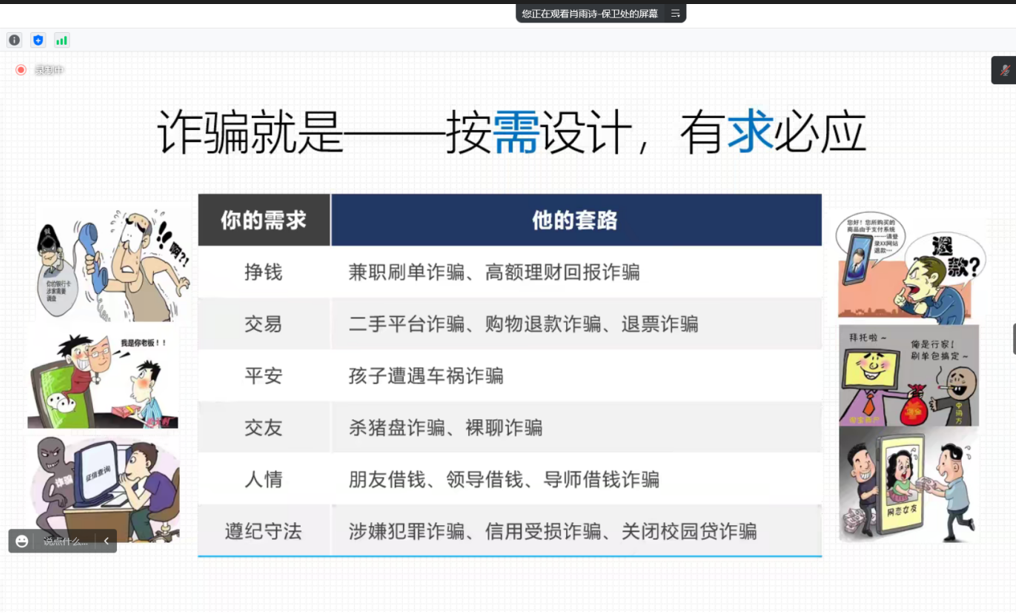Click the blue security shield icon

[x=38, y=40]
